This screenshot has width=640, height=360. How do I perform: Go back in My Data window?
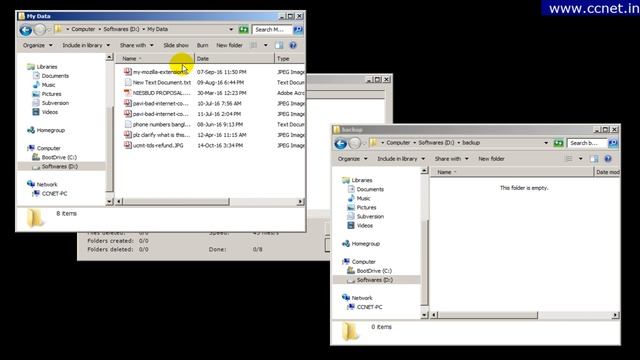(26, 30)
